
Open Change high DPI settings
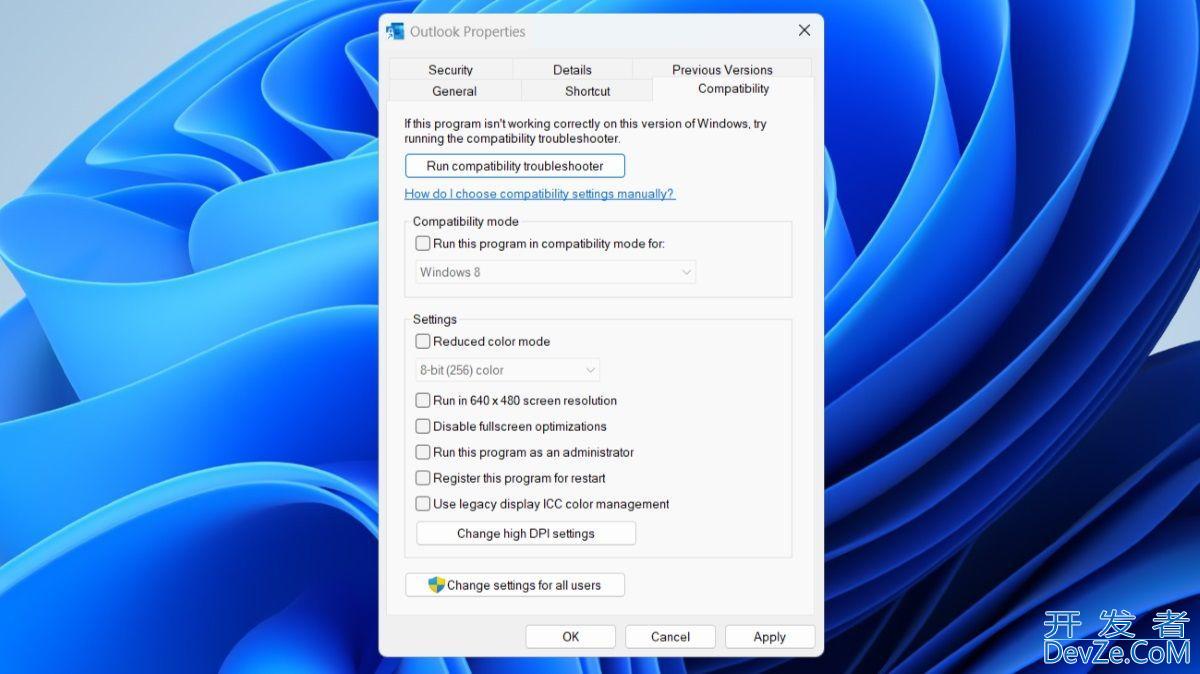pos(526,533)
